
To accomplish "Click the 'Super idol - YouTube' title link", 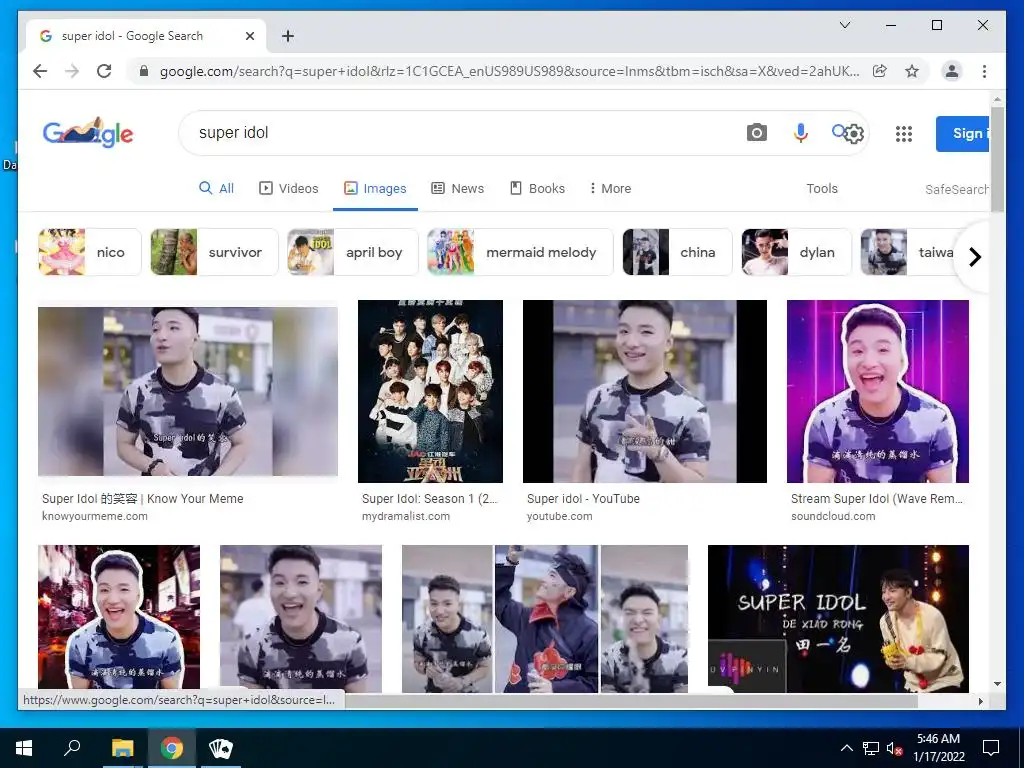I will click(583, 498).
